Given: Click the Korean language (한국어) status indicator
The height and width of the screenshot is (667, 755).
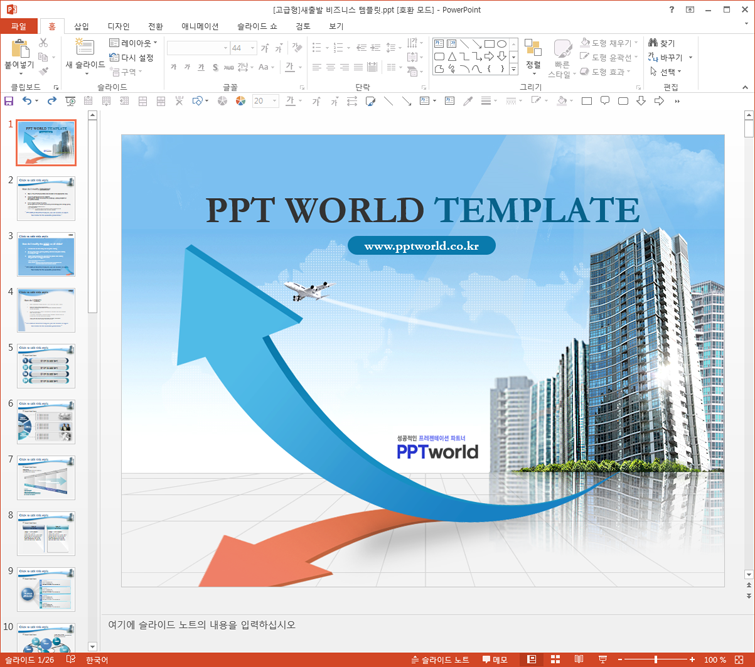Looking at the screenshot, I should click(x=97, y=660).
